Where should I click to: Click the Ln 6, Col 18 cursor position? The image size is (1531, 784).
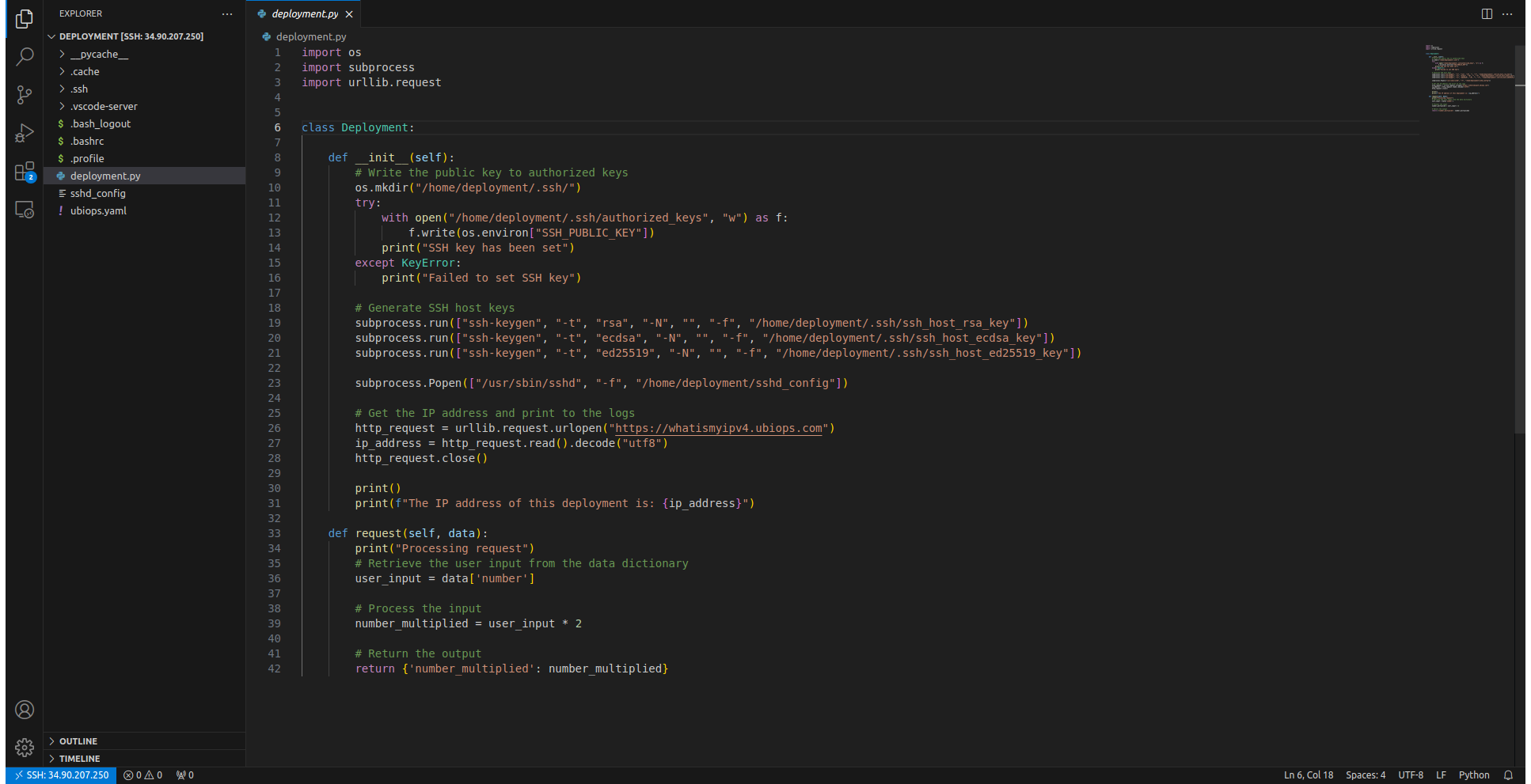pos(1309,775)
